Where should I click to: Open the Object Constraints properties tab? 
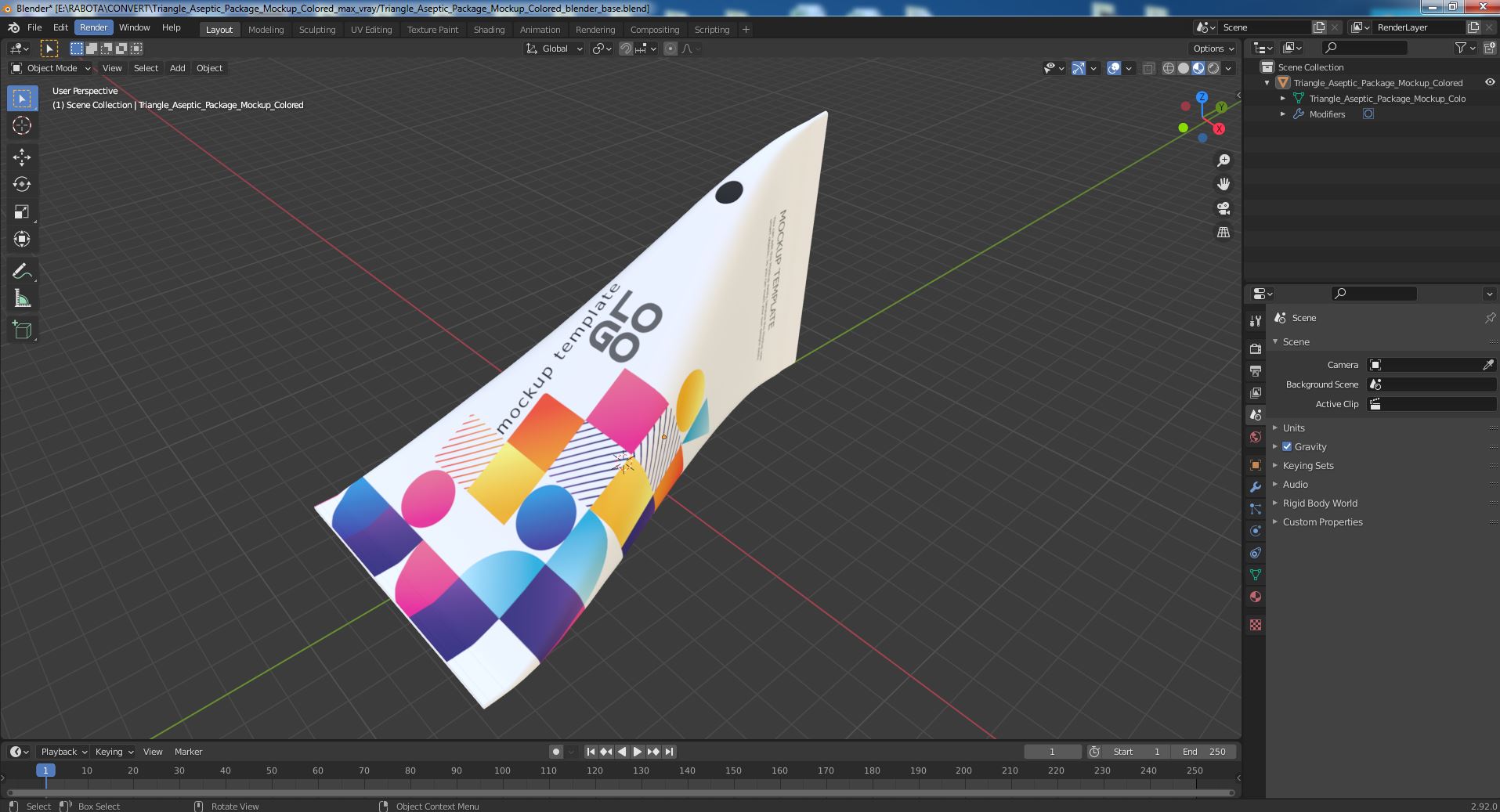click(1256, 553)
